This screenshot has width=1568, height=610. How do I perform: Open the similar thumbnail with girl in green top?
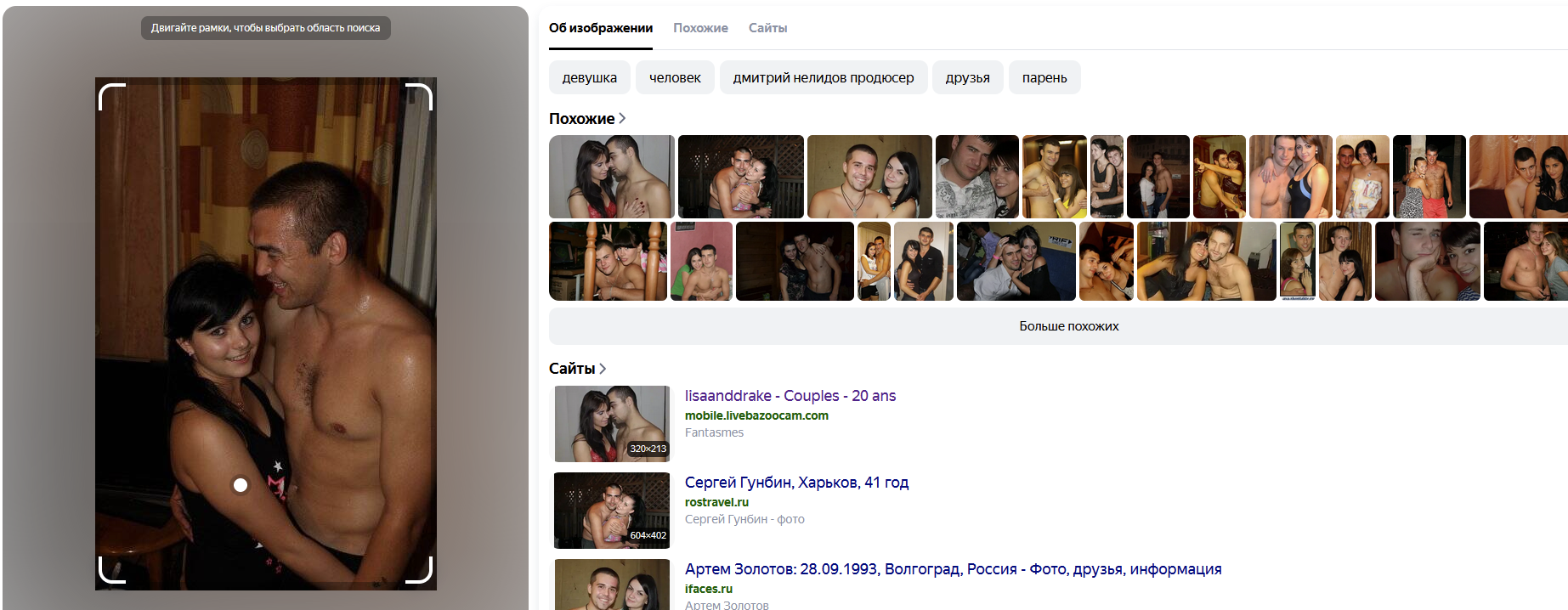701,261
